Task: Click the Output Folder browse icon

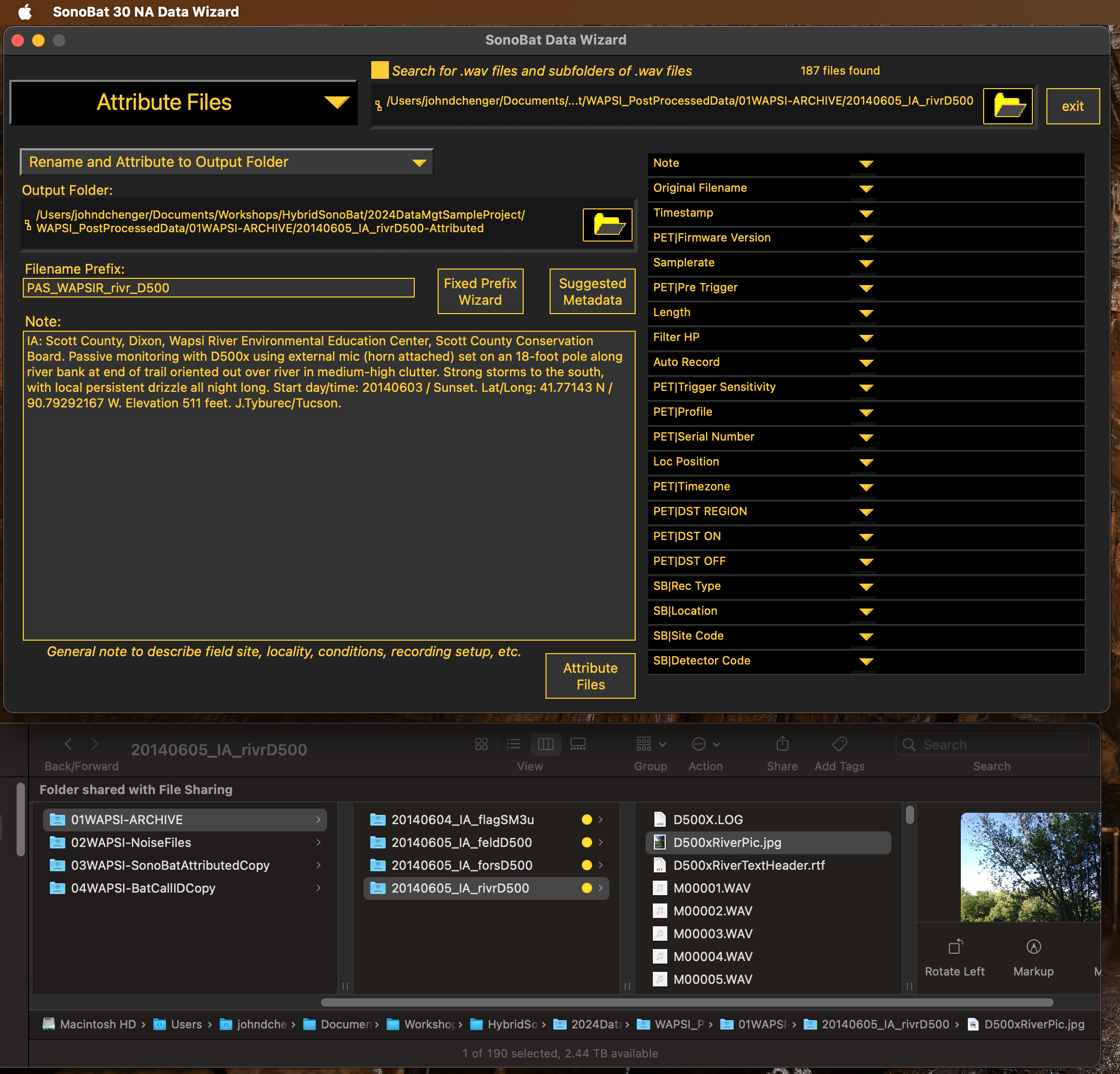Action: (607, 224)
